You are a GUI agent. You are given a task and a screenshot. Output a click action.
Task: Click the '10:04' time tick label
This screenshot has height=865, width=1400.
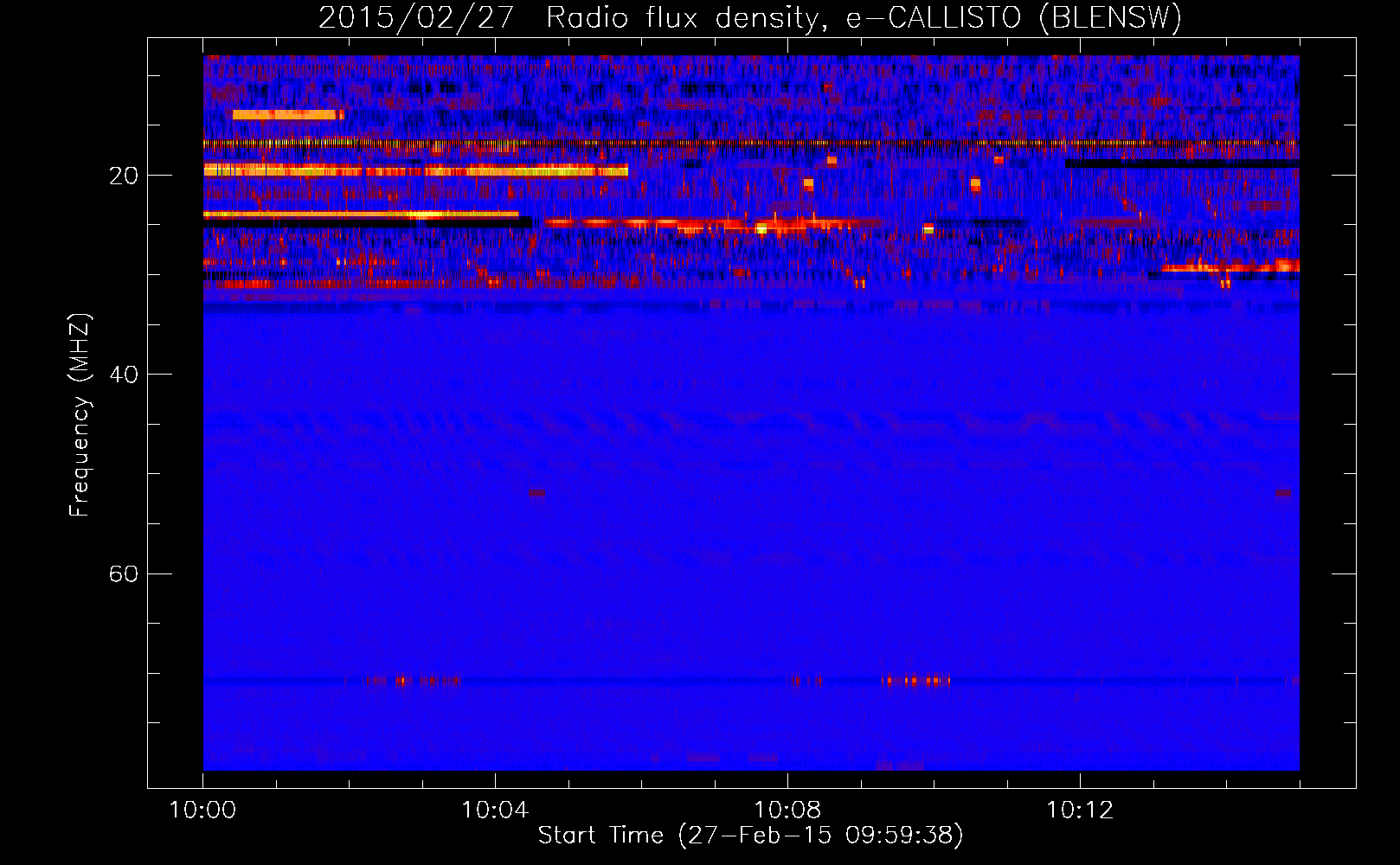495,811
